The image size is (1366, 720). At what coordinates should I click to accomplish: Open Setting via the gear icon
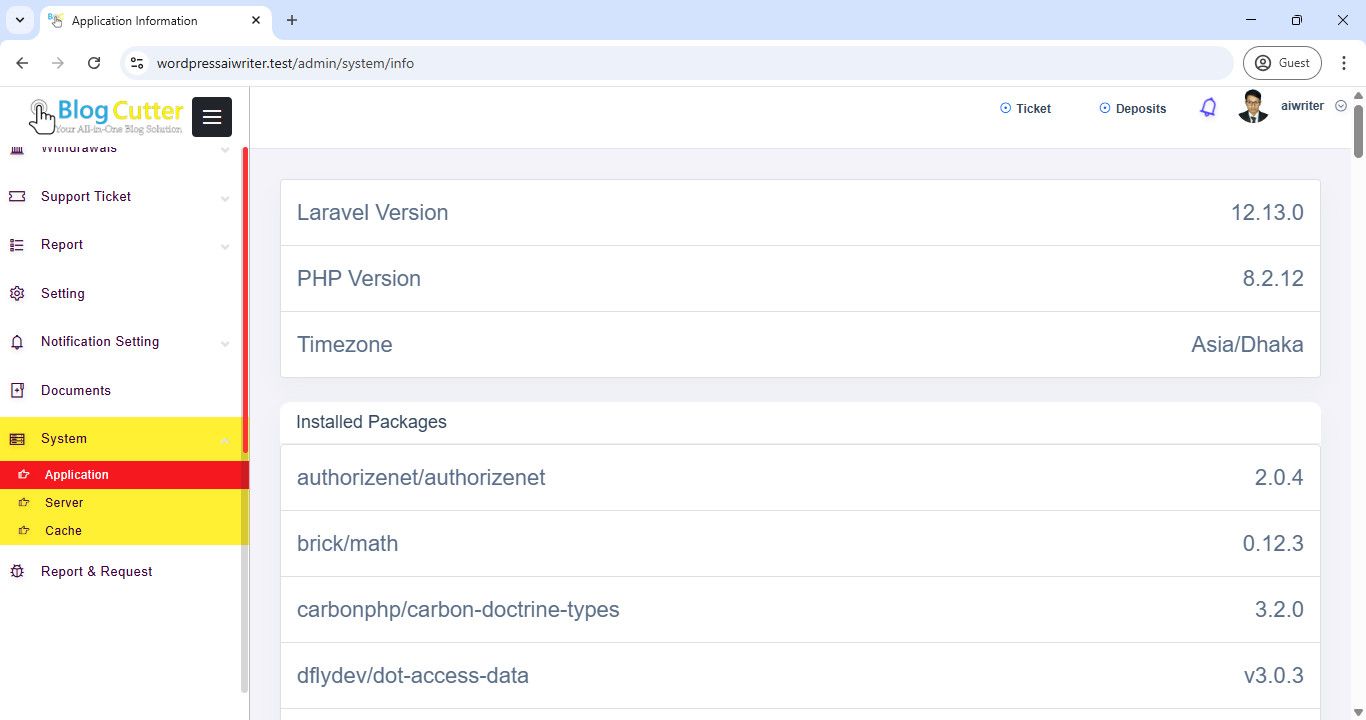click(17, 294)
